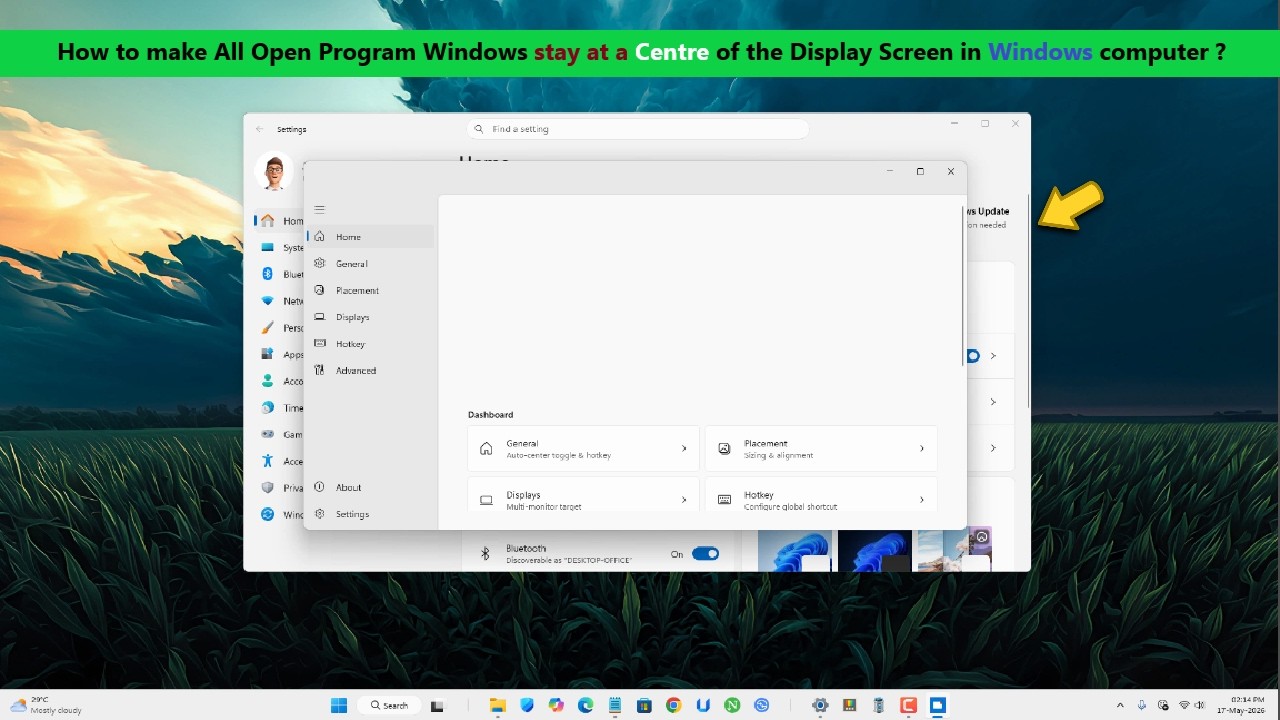Select Displays in the front window sidebar
The width and height of the screenshot is (1280, 720).
(x=370, y=317)
